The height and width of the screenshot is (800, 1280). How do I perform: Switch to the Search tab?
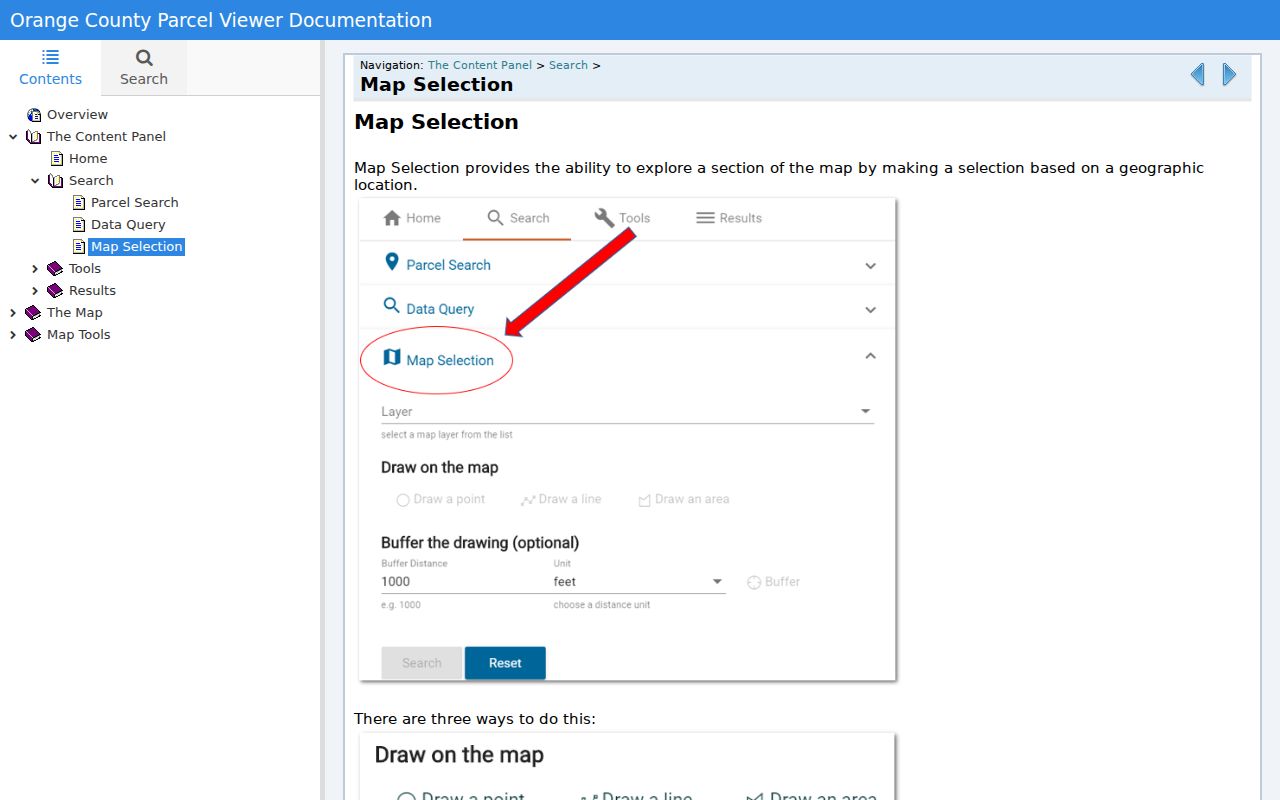pyautogui.click(x=144, y=68)
